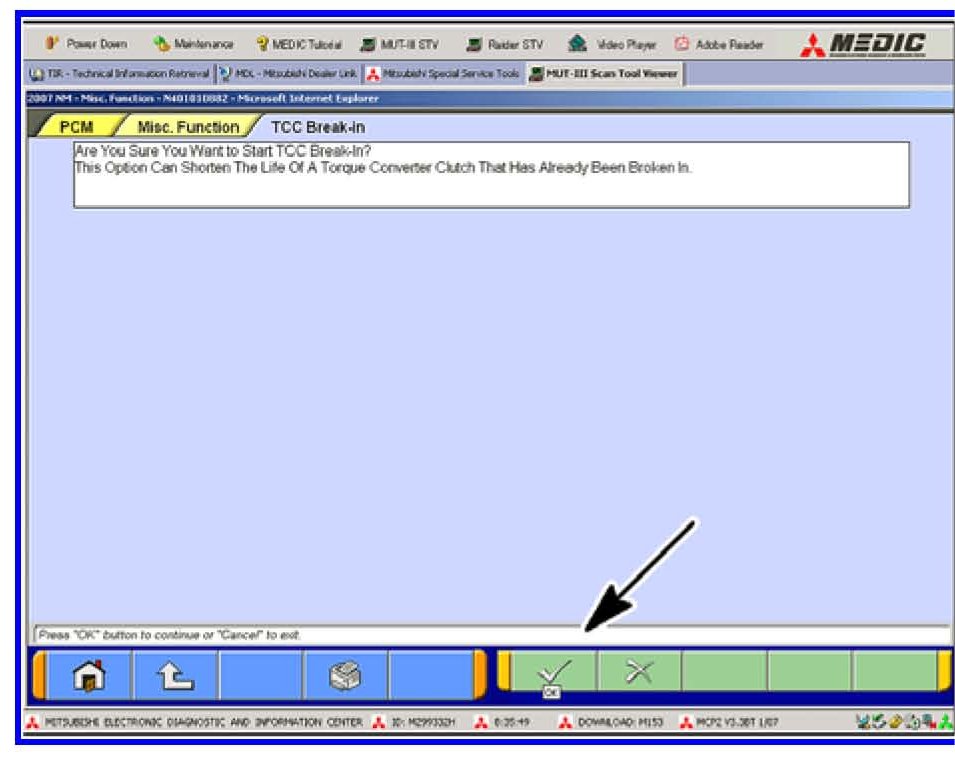This screenshot has height=769, width=955.
Task: Go back to PCM breadcrumb tab
Action: click(x=76, y=127)
